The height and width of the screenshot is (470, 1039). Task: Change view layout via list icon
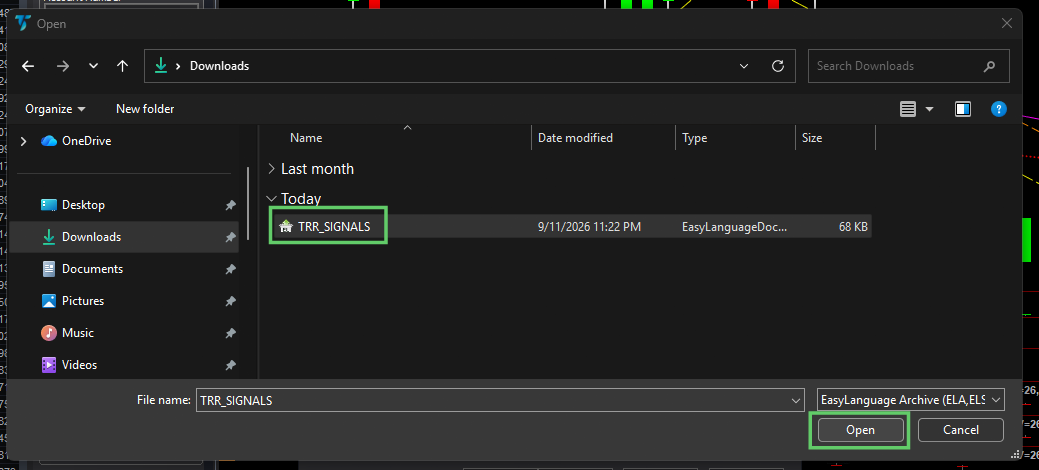908,109
